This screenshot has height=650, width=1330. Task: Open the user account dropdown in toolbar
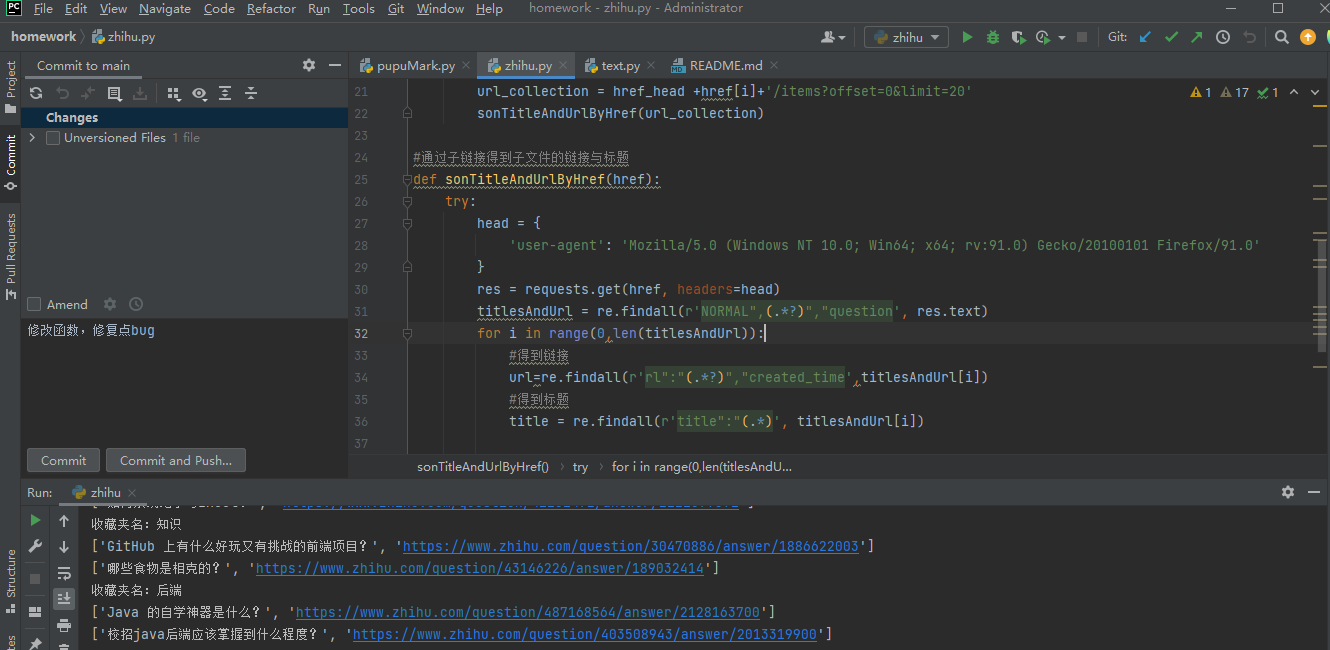[x=833, y=37]
